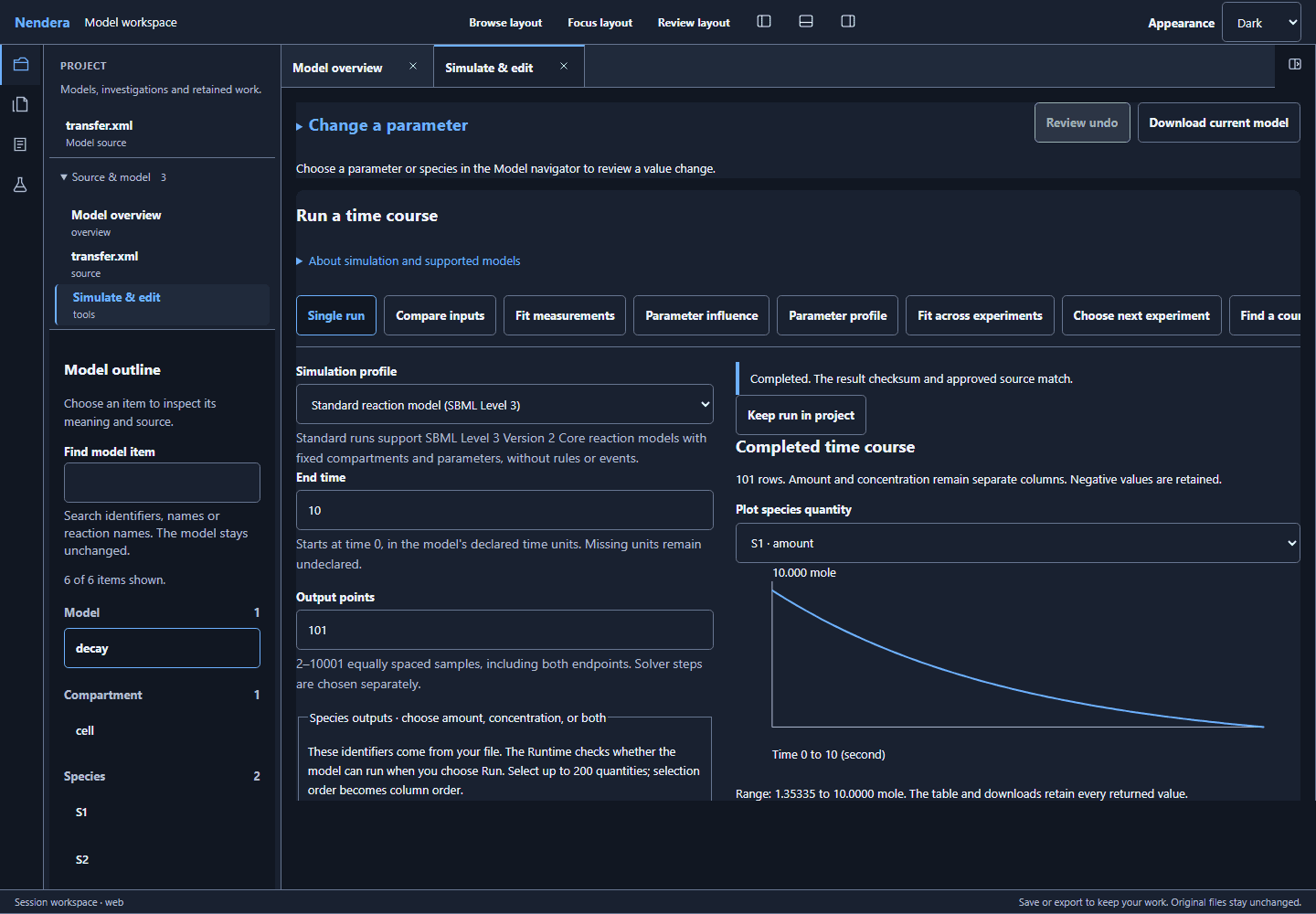Select species S1 in Model outline
This screenshot has height=914, width=1316.
[162, 812]
